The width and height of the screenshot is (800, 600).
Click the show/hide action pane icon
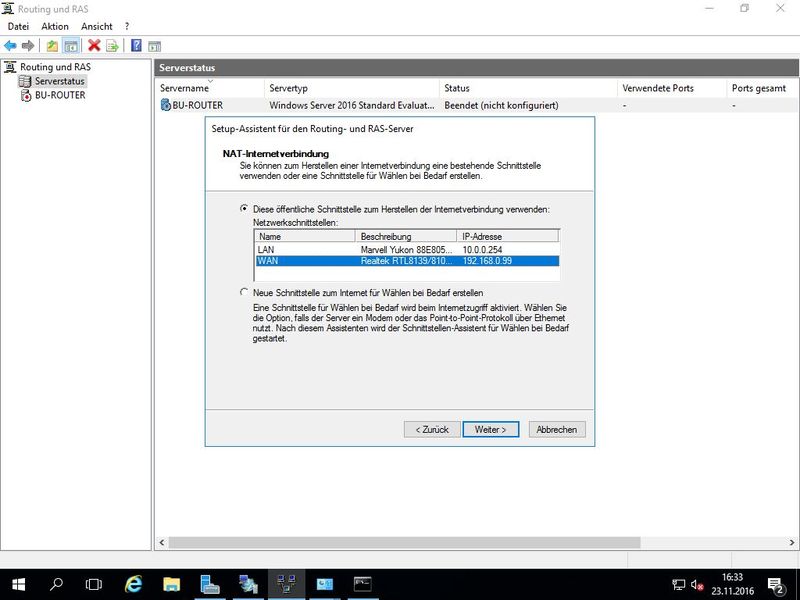(x=155, y=46)
